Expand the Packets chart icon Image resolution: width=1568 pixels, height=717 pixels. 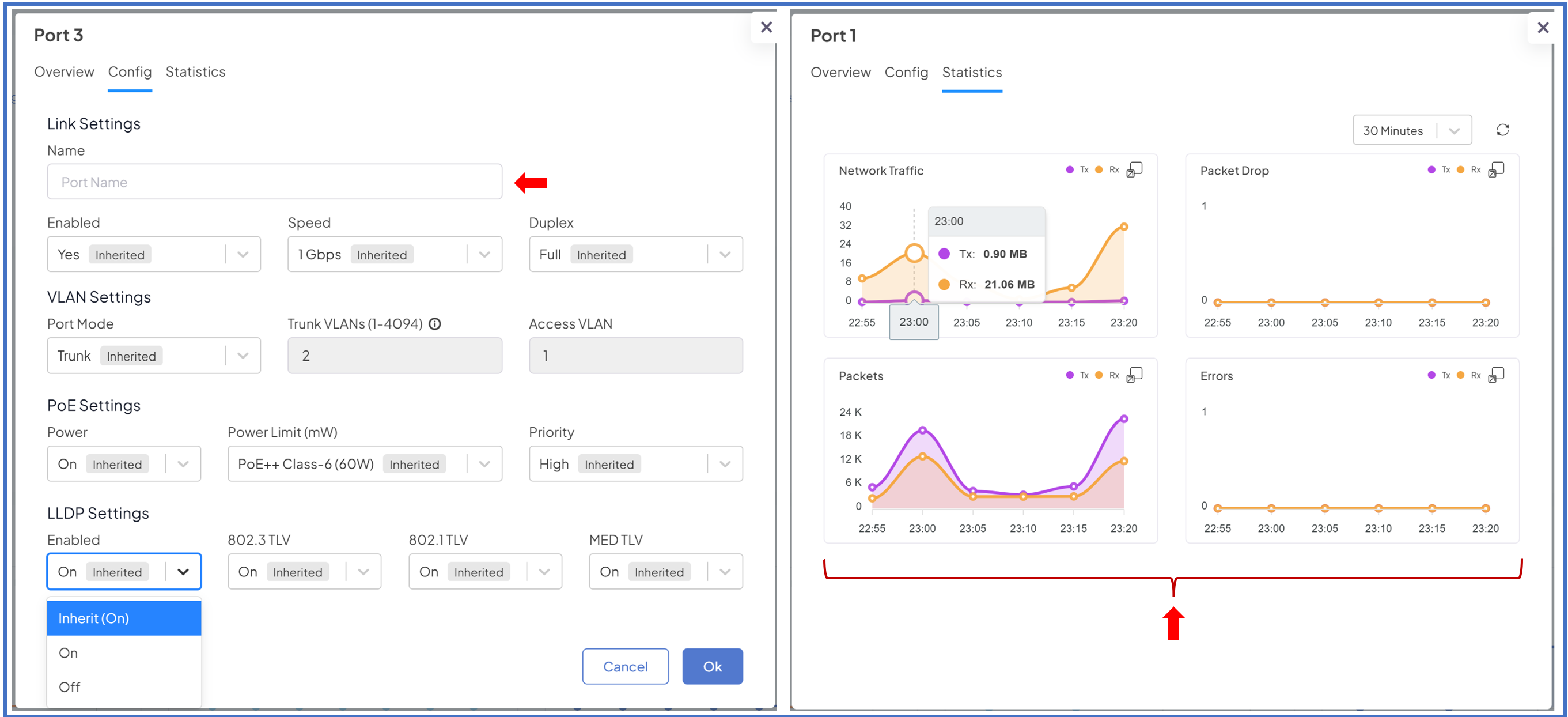[1134, 375]
